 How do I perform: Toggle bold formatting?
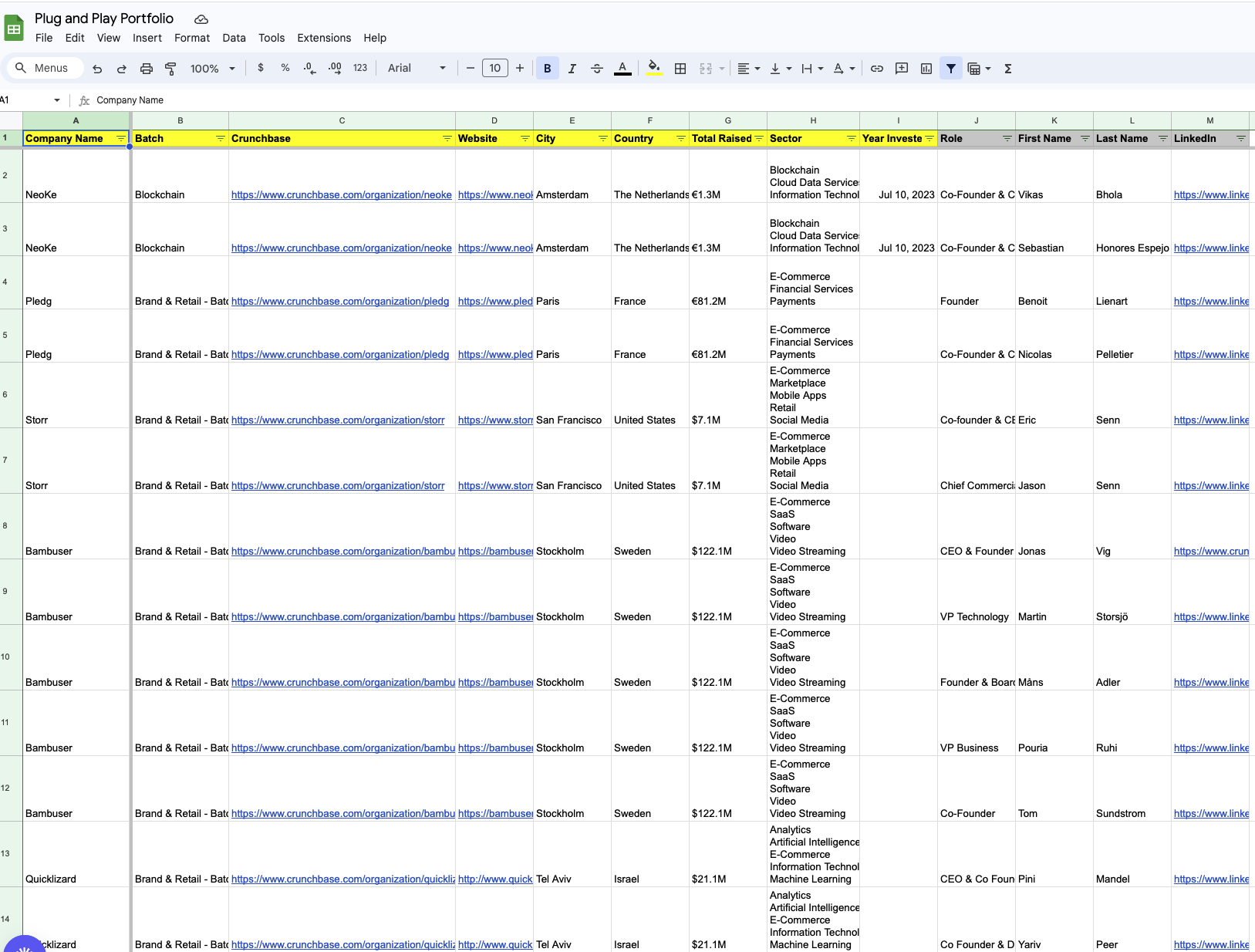(548, 69)
